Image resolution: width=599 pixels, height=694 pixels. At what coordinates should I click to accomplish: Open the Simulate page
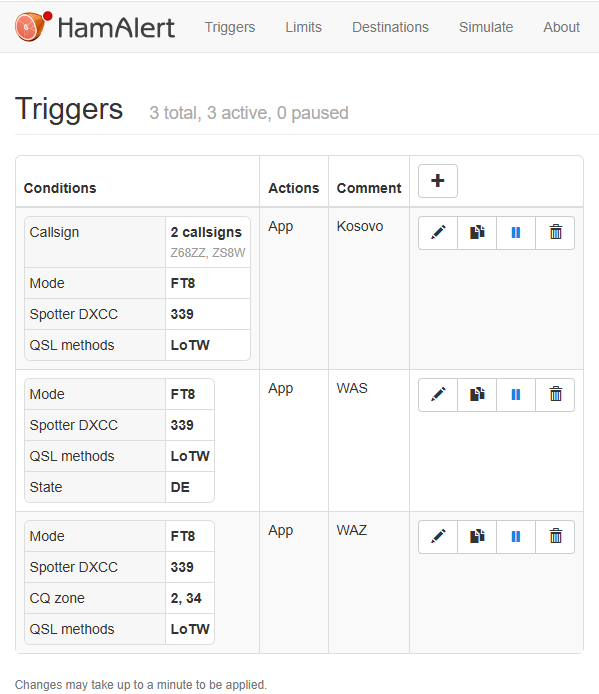click(486, 27)
